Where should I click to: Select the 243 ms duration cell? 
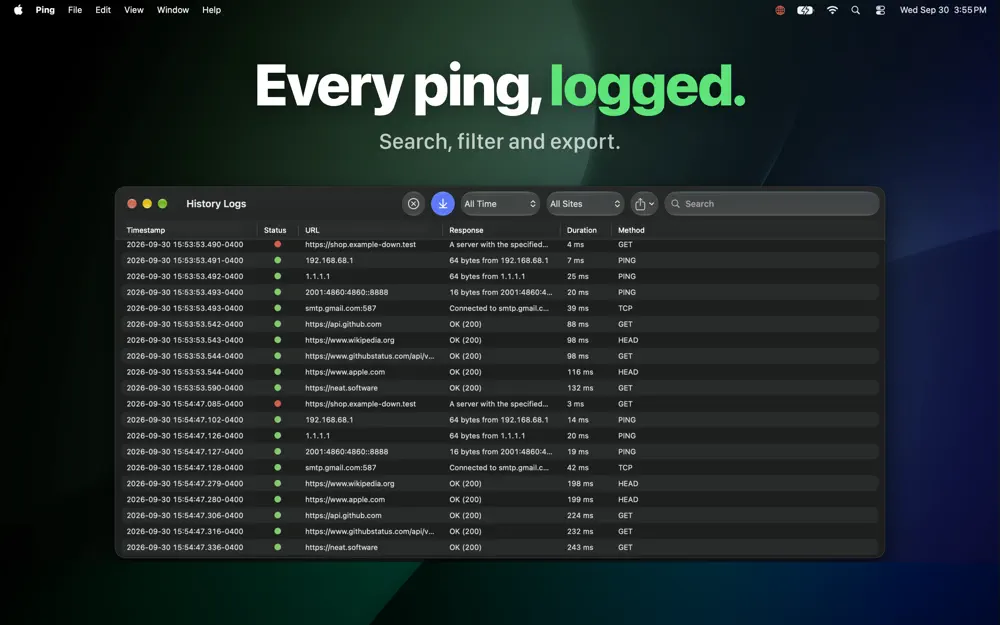[x=580, y=547]
